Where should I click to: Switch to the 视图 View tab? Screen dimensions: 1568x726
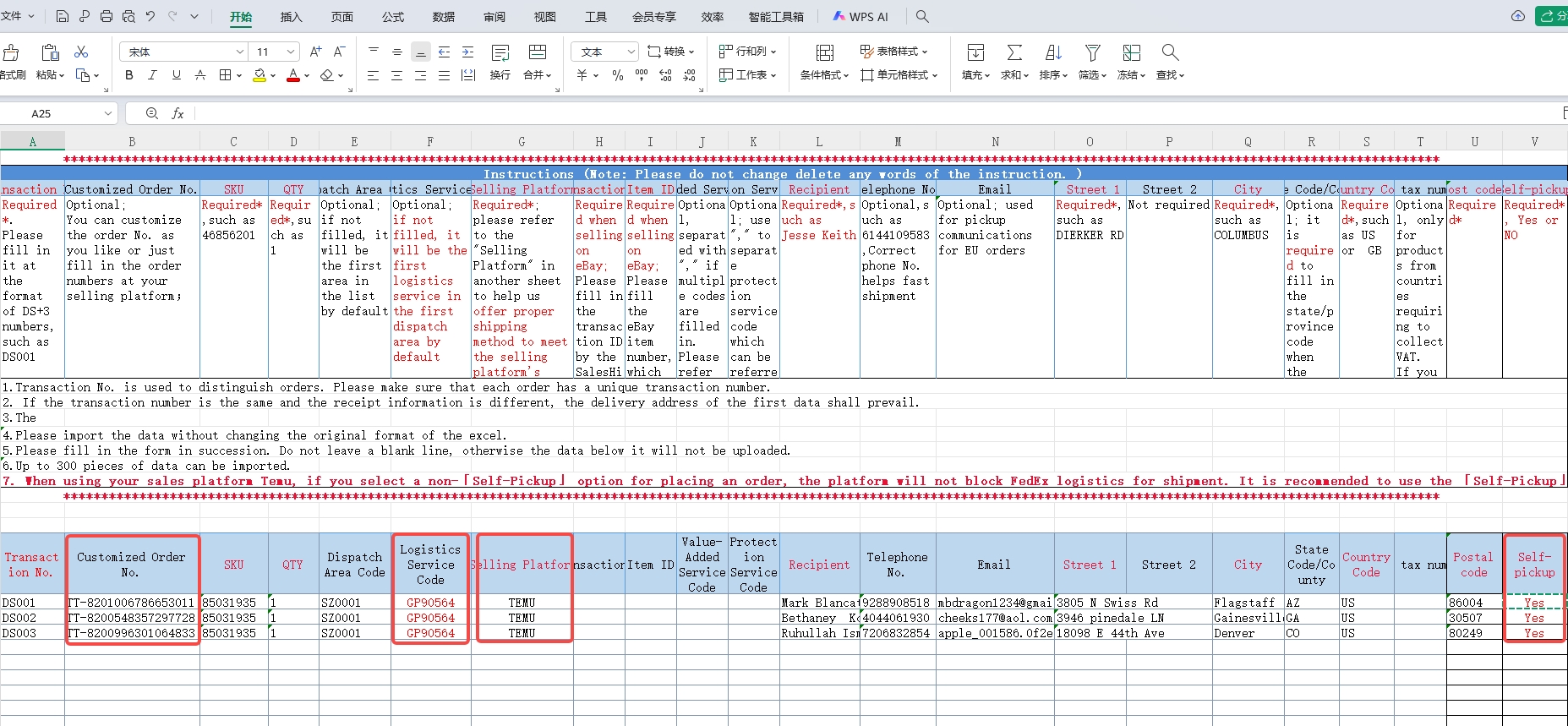click(545, 17)
